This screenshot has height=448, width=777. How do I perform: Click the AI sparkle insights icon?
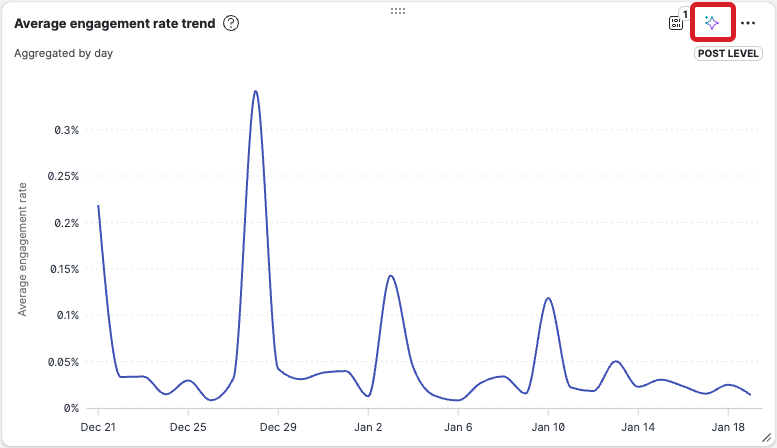pos(712,23)
